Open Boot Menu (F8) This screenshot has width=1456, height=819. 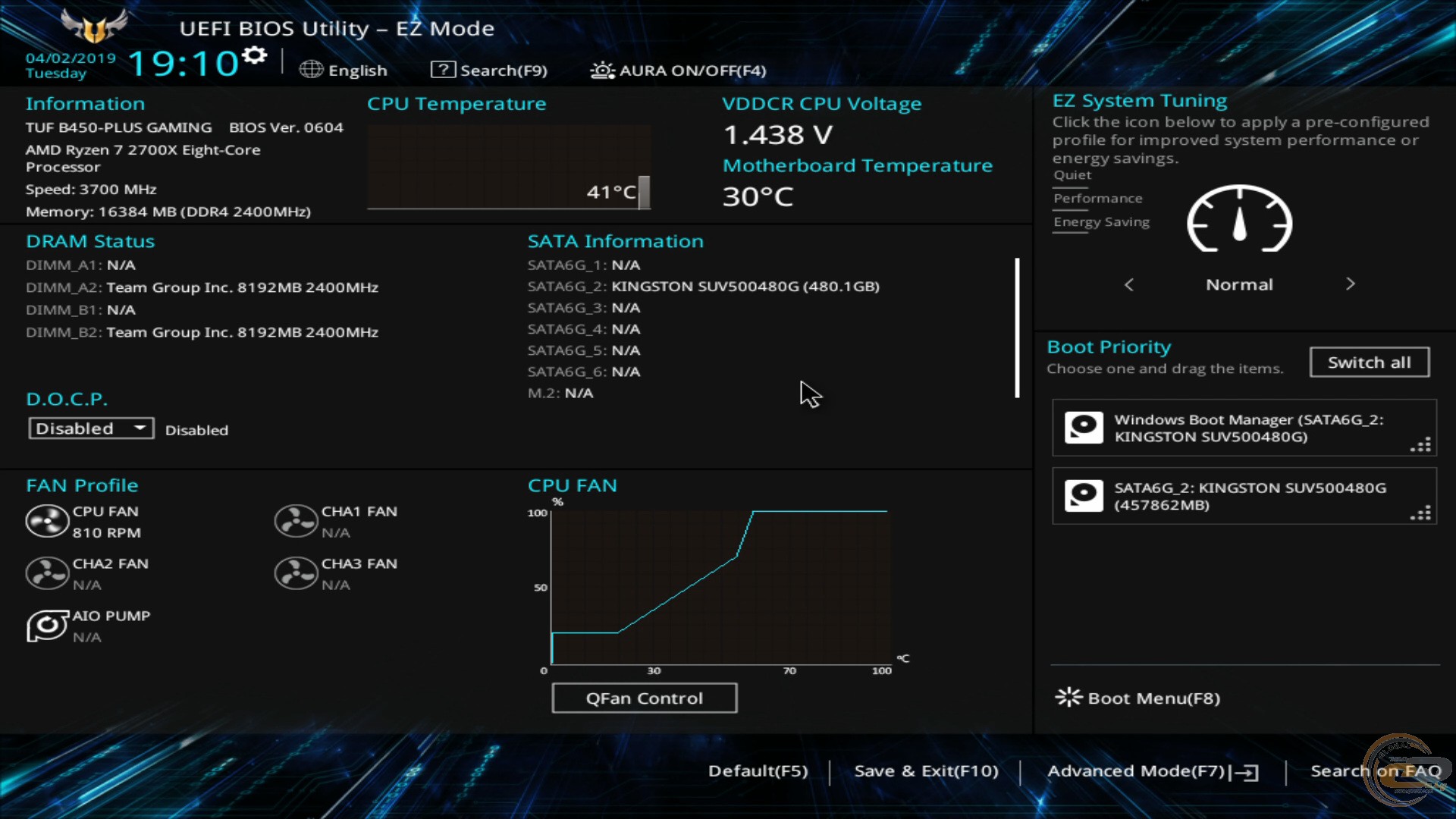1137,698
